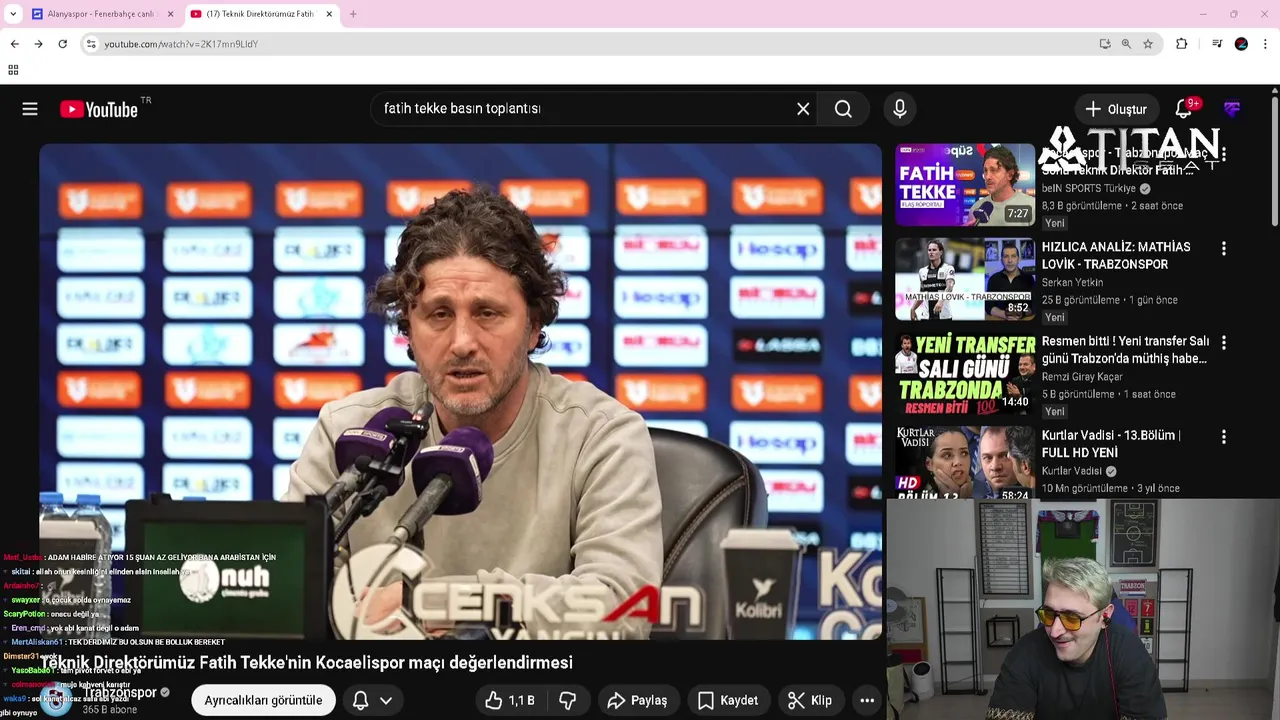Open the Trabzonspor channel avatar
1280x720 pixels.
point(57,700)
